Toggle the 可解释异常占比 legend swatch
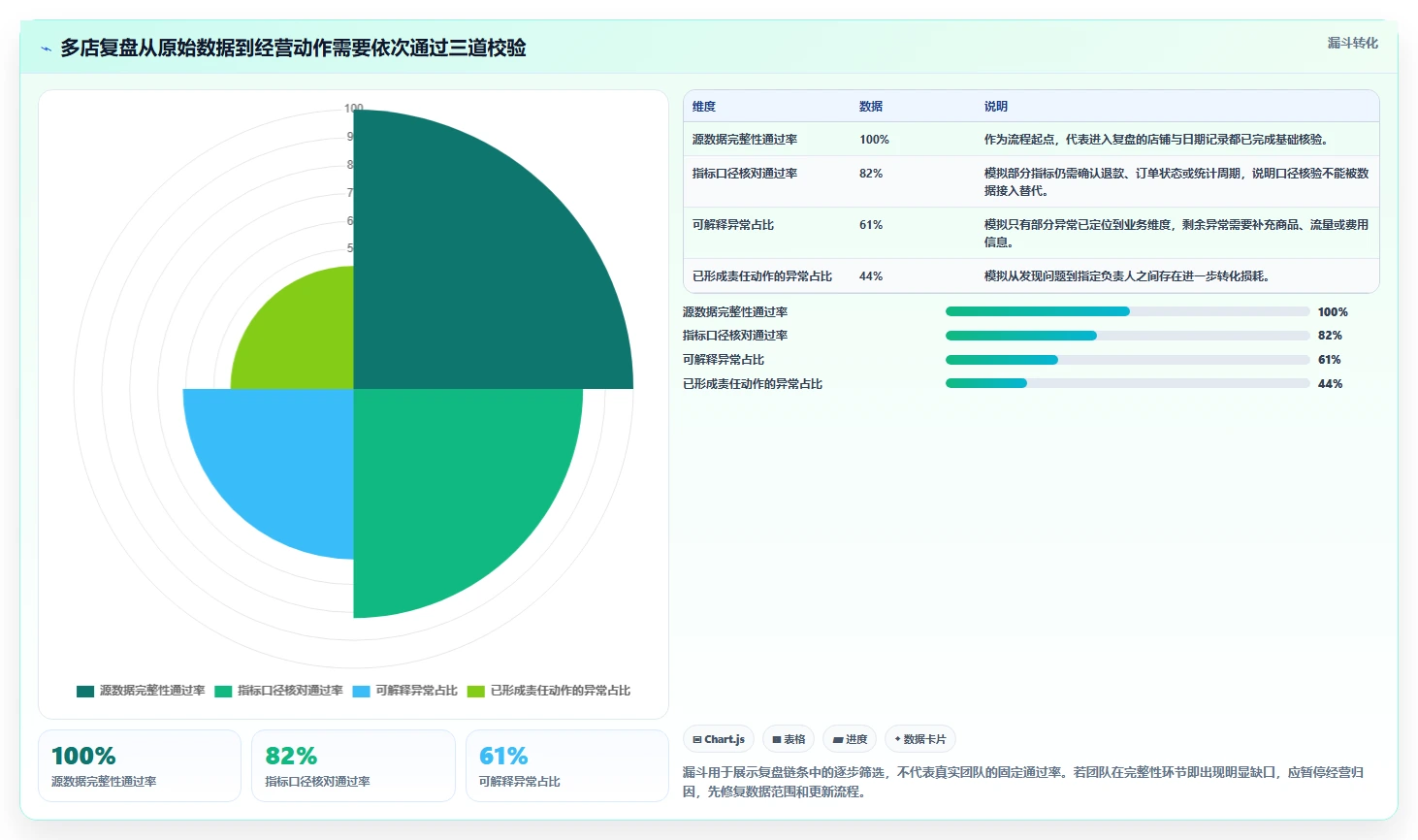This screenshot has height=840, width=1418. coord(361,691)
